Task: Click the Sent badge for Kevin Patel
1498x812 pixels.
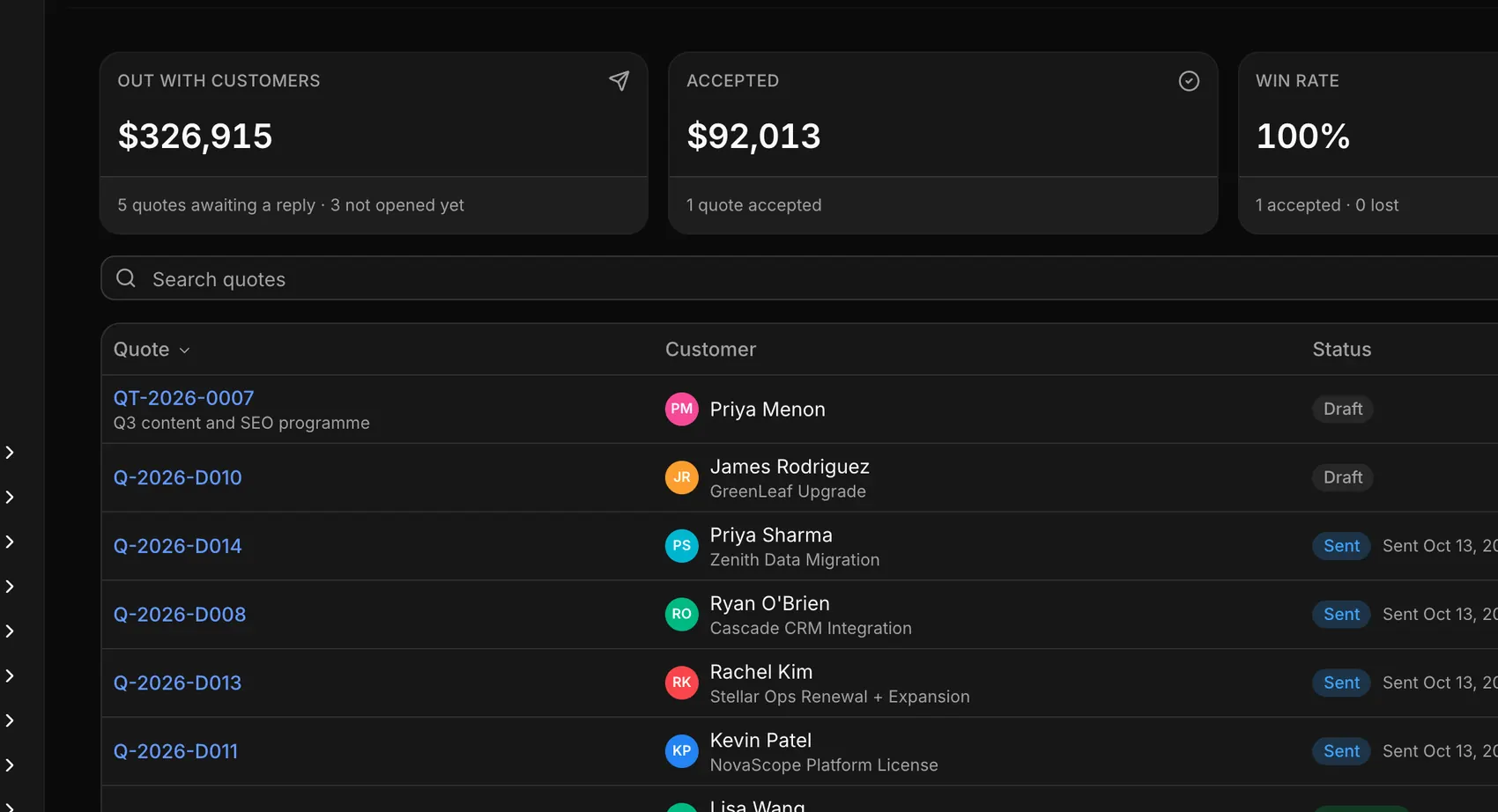Action: coord(1341,751)
